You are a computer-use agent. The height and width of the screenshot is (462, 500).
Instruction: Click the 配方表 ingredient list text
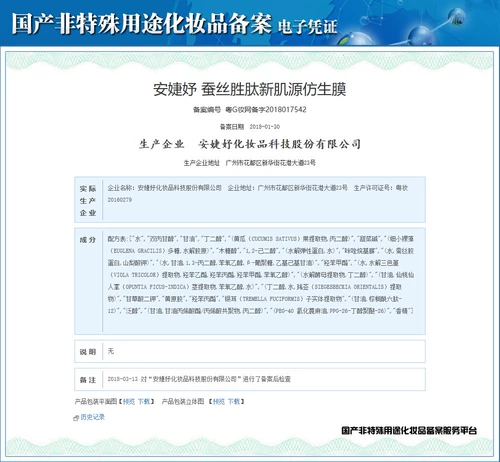[x=261, y=275]
